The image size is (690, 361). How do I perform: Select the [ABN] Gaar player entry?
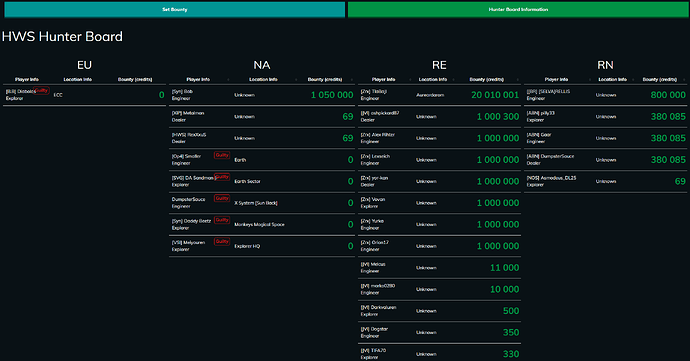pyautogui.click(x=539, y=138)
